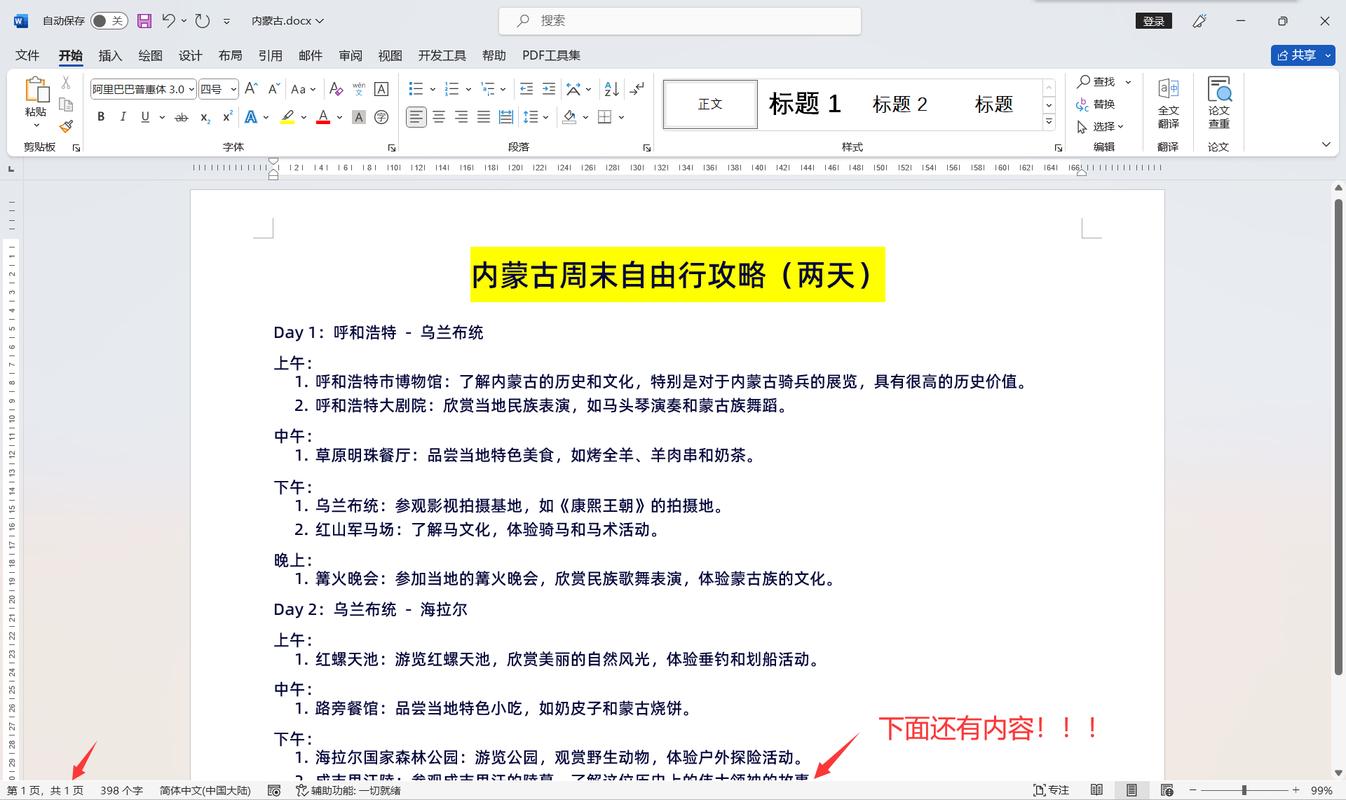Select align right paragraph alignment

click(x=461, y=117)
